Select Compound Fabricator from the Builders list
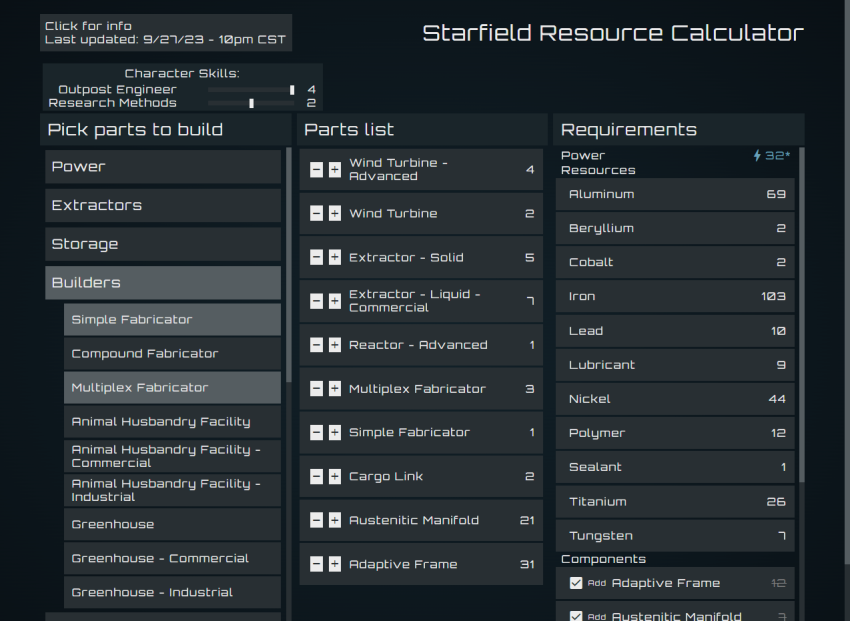Screen dimensions: 850x621 pyautogui.click(x=172, y=353)
